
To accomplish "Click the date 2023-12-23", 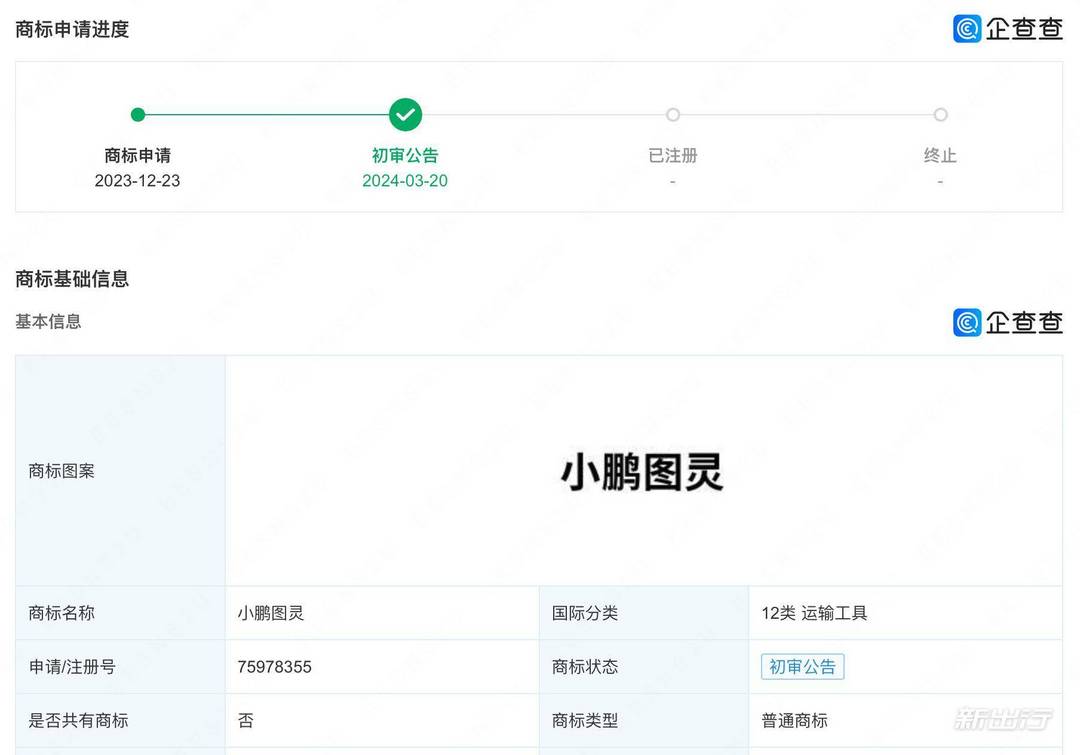I will [x=137, y=180].
